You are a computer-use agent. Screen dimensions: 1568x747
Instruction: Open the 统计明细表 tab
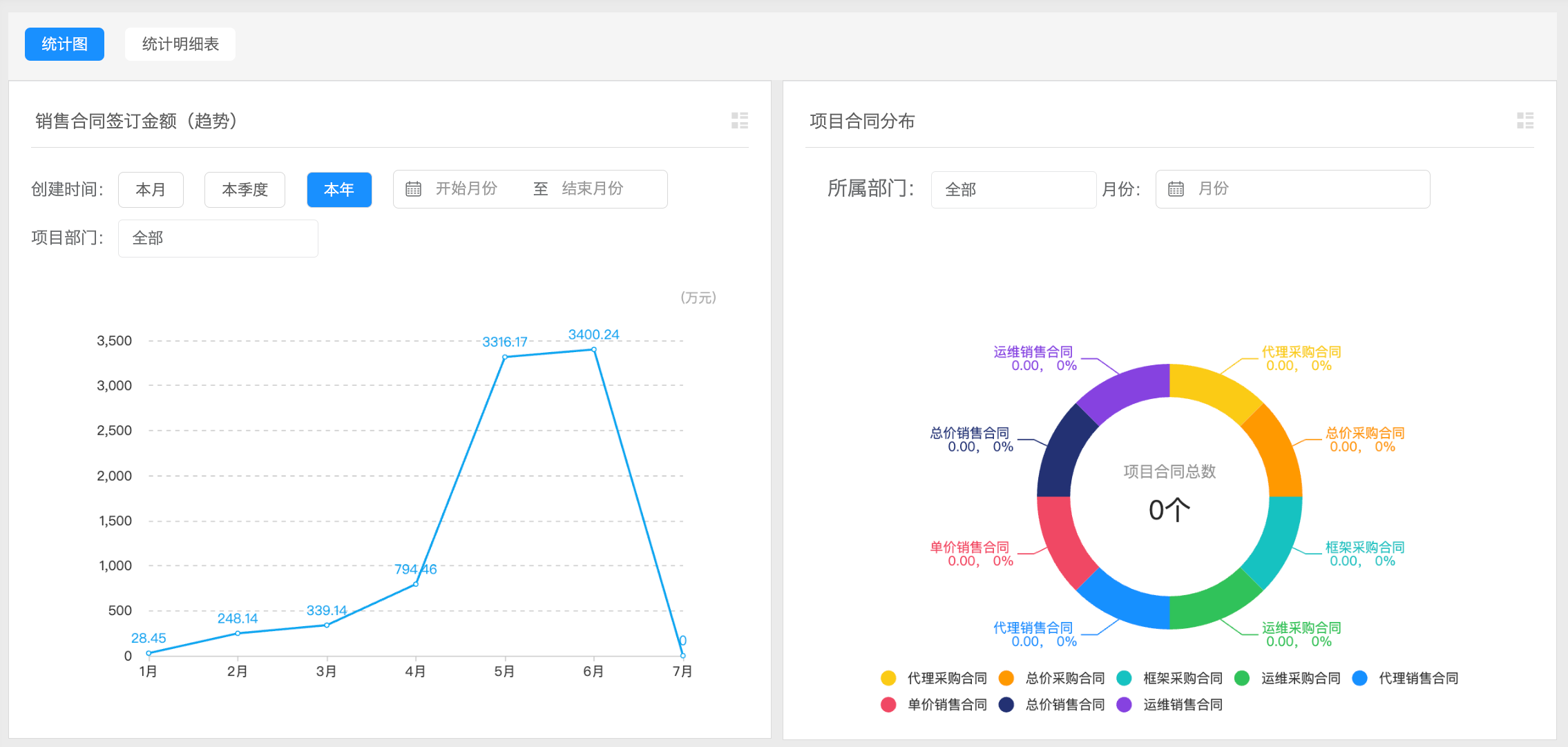(x=180, y=44)
